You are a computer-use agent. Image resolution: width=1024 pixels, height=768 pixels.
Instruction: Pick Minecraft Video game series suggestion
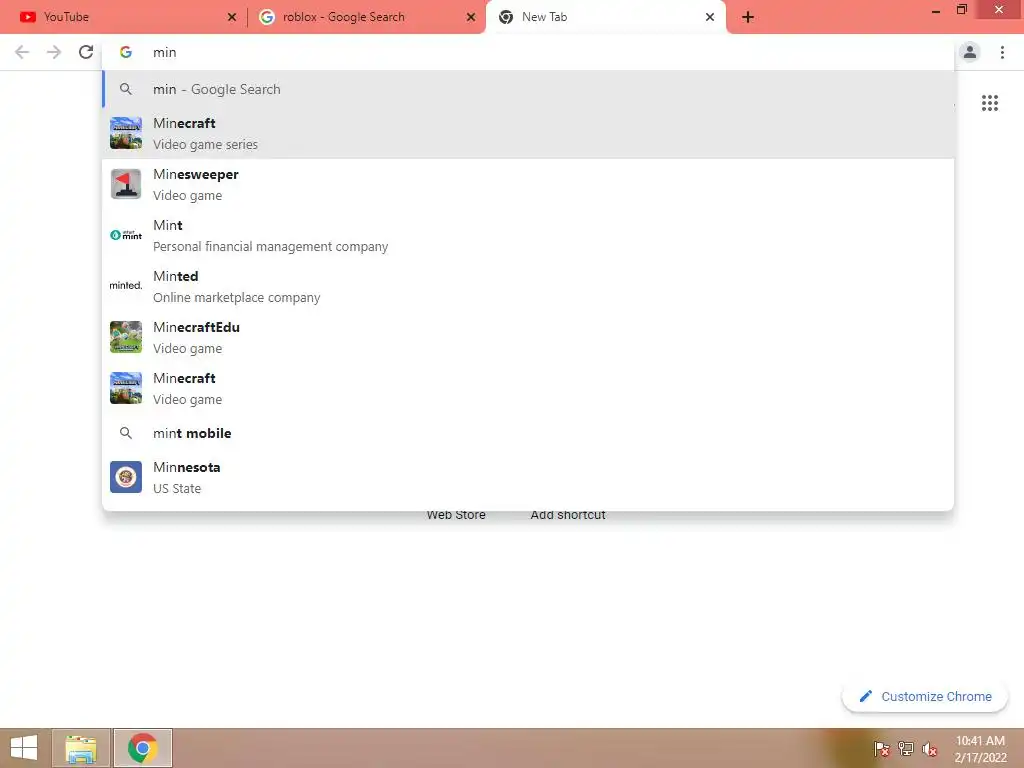click(x=528, y=133)
